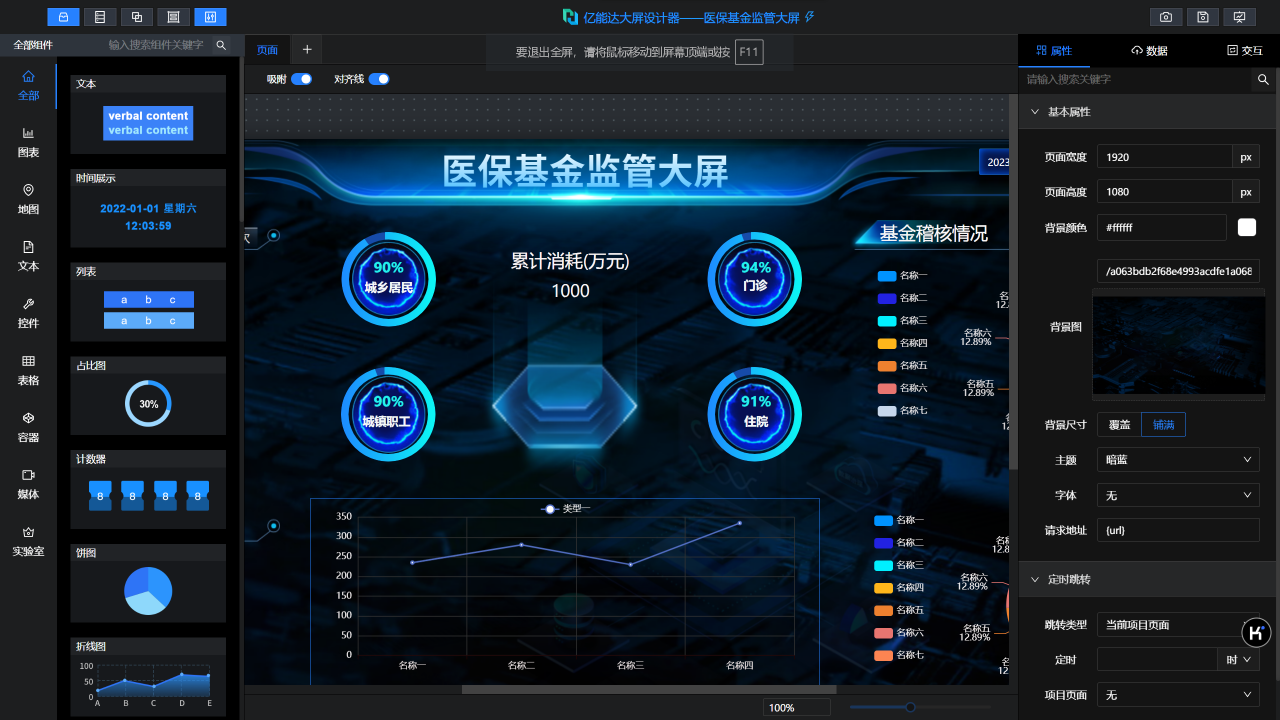Collapse the 基本属性 section
This screenshot has height=720, width=1280.
click(1034, 112)
